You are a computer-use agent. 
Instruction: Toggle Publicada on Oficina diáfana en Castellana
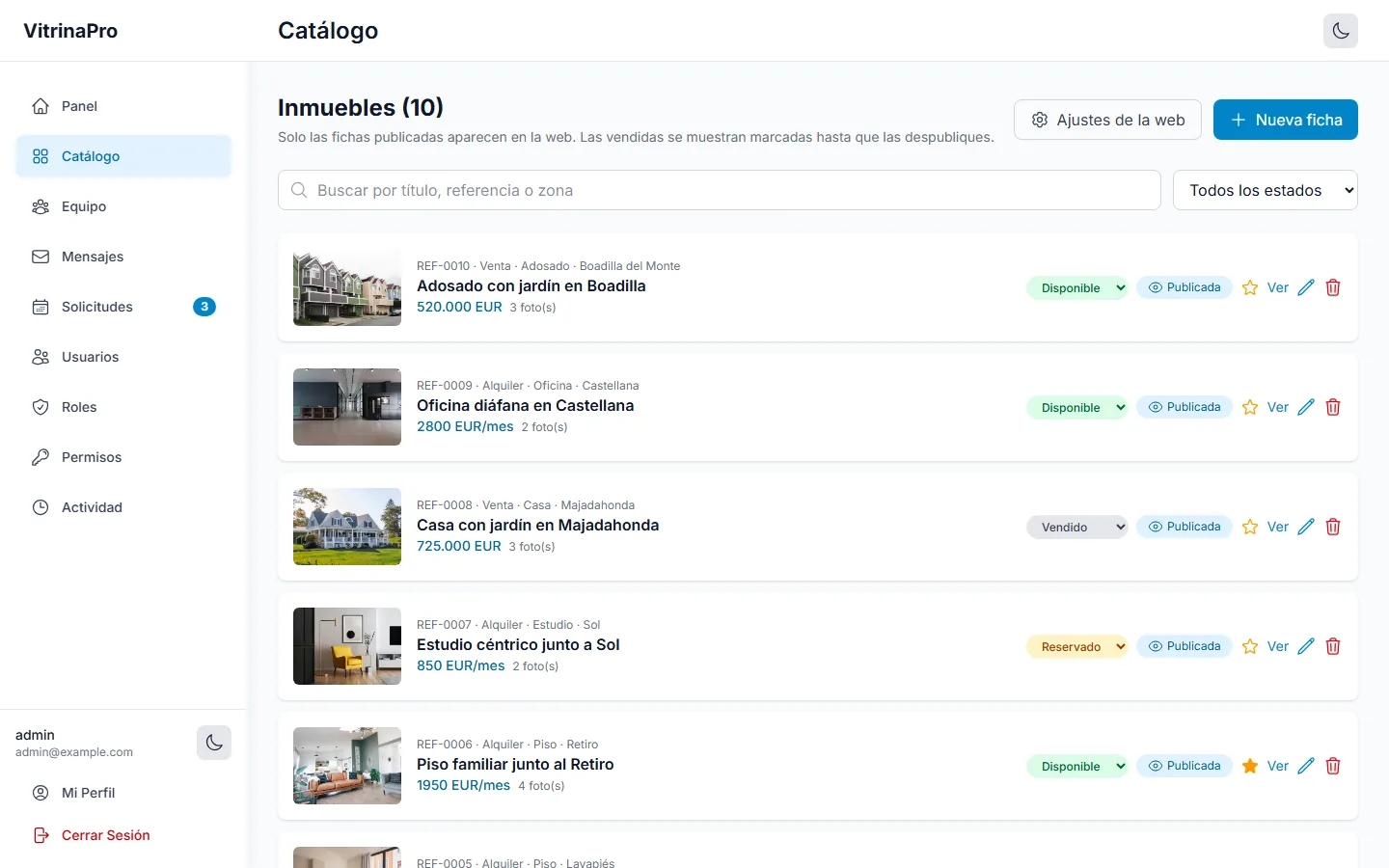(x=1185, y=407)
